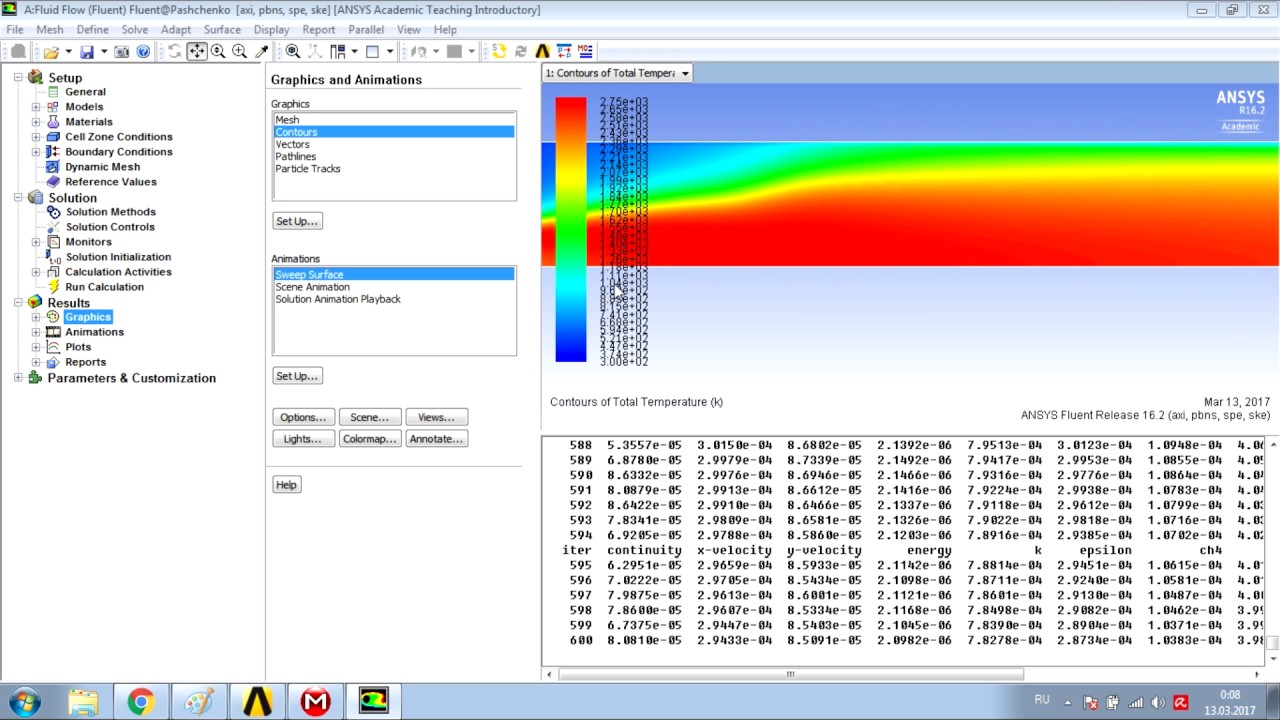The image size is (1280, 720).
Task: Click the blue help question mark icon
Action: 143,51
